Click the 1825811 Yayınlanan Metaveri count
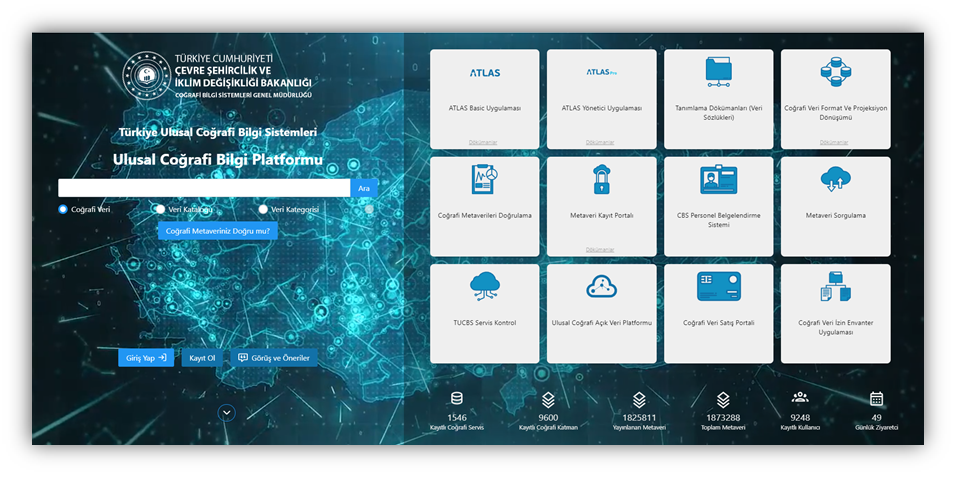This screenshot has width=956, height=477. (x=639, y=418)
